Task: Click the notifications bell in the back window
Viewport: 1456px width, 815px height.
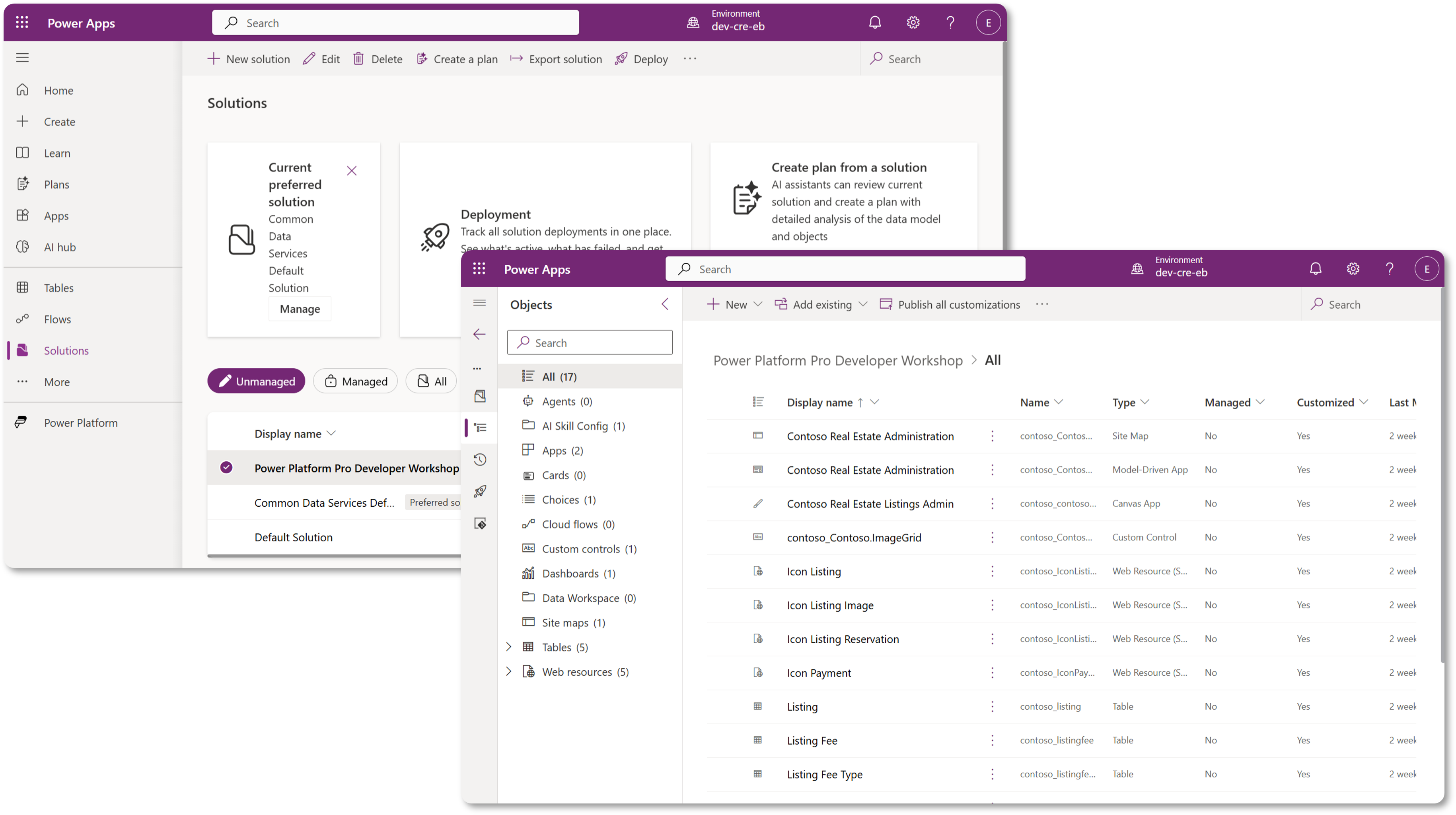Action: [x=874, y=23]
